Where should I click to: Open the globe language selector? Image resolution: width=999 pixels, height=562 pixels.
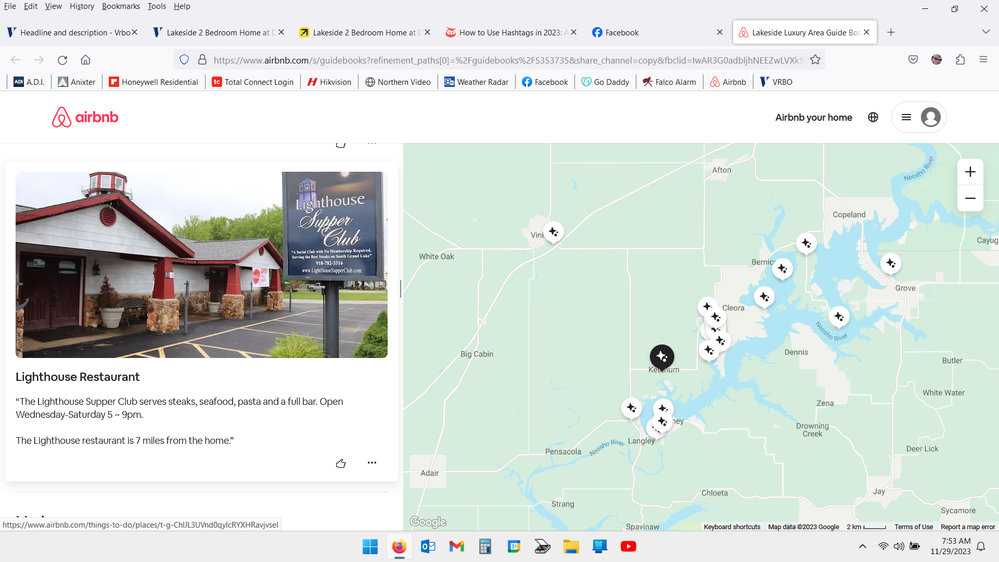click(x=873, y=117)
